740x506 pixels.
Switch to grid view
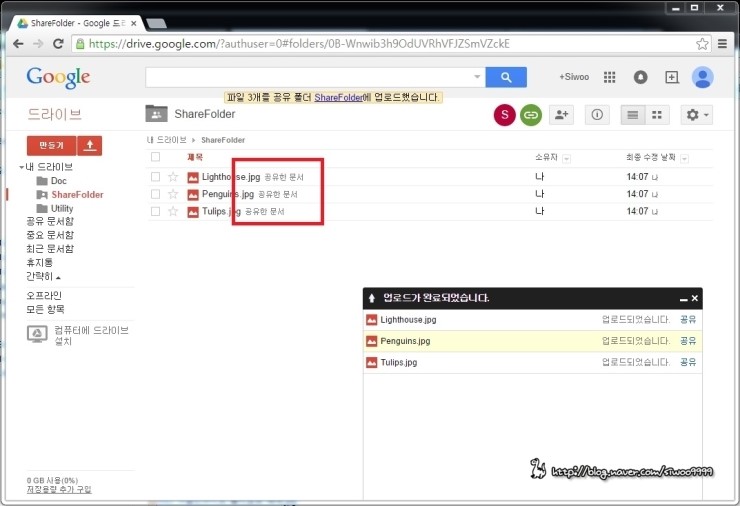[657, 115]
